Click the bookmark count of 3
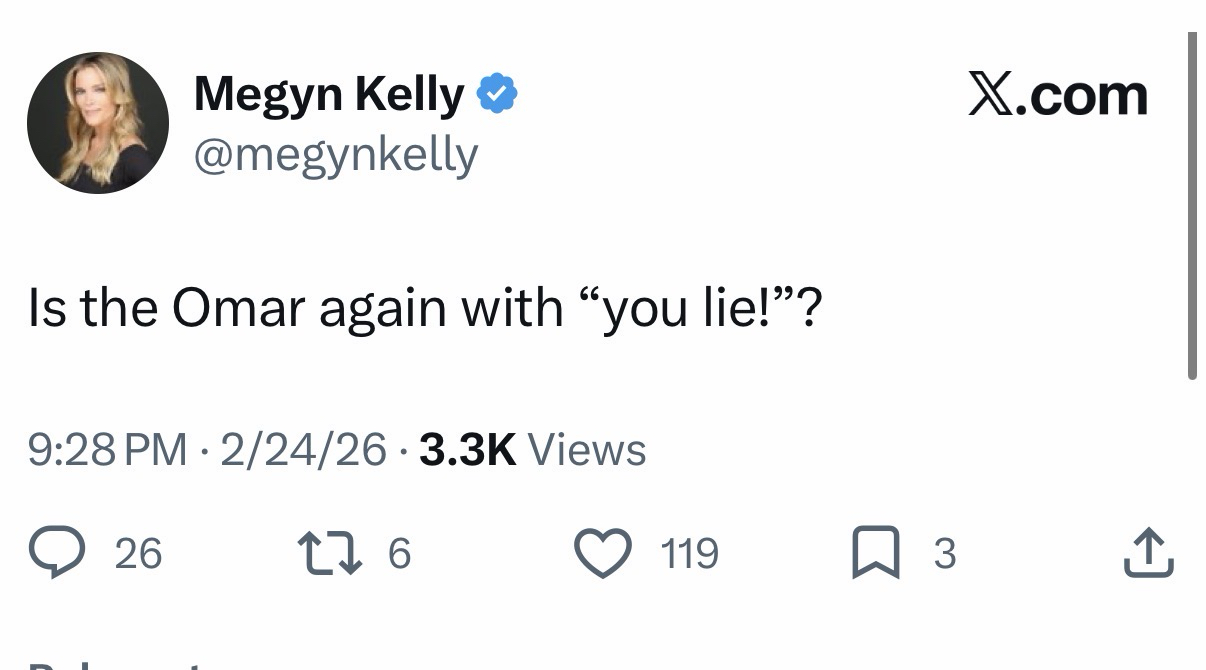The image size is (1206, 670). tap(944, 553)
